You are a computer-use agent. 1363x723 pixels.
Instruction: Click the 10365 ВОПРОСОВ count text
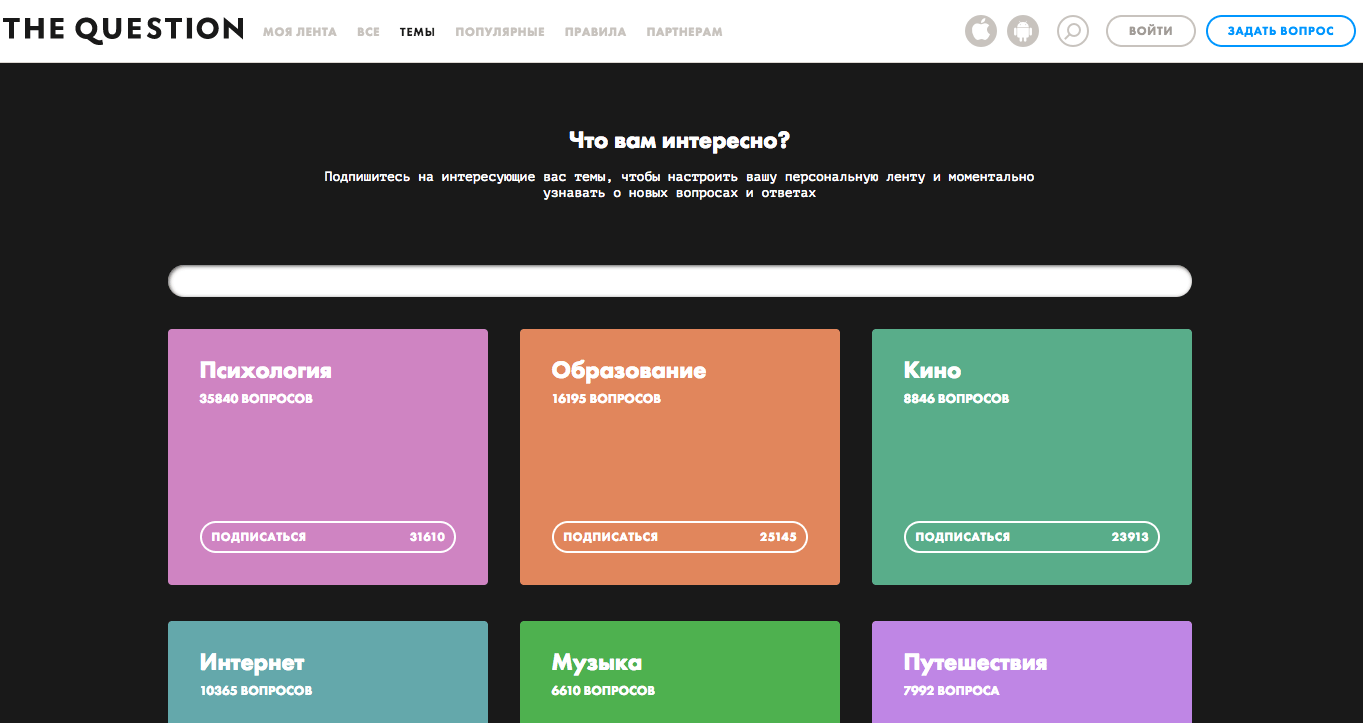[x=256, y=691]
